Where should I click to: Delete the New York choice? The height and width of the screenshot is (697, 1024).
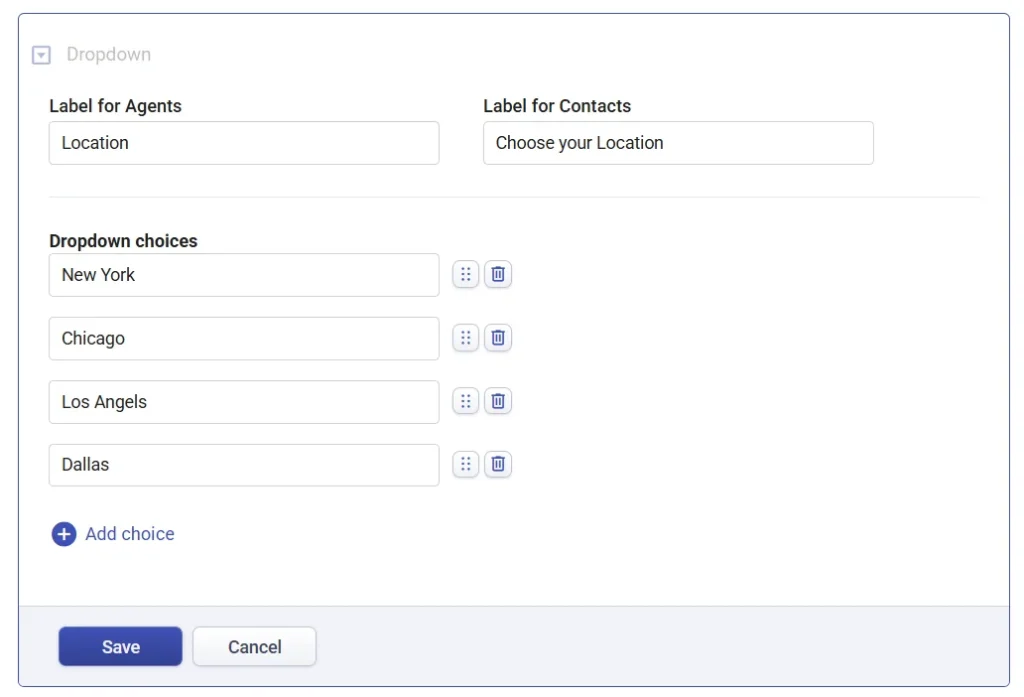498,274
